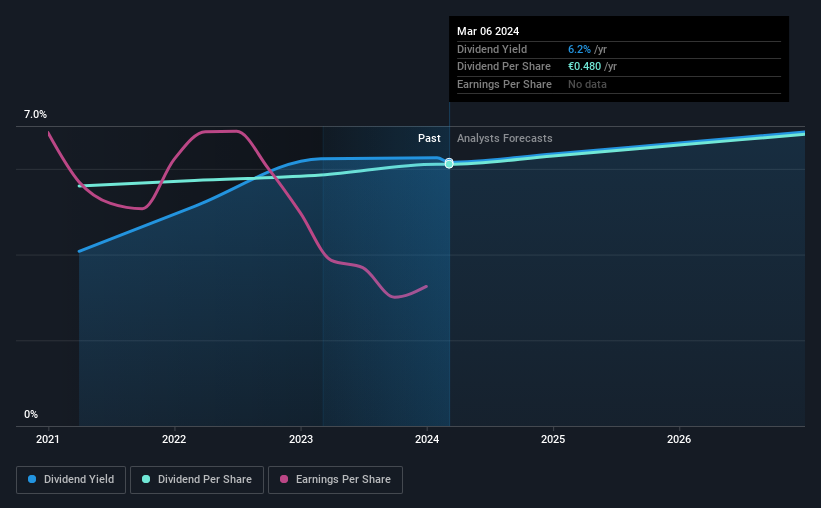Viewport: 821px width, 508px height.
Task: Click the 2025 x-axis label
Action: click(x=553, y=439)
